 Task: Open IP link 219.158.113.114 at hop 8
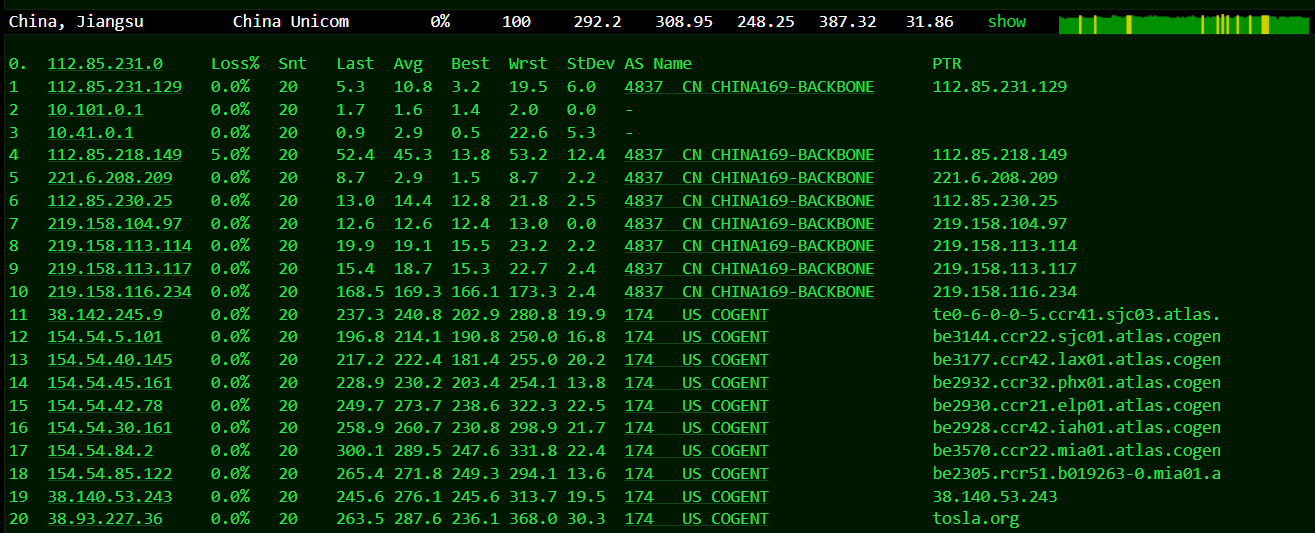[120, 246]
